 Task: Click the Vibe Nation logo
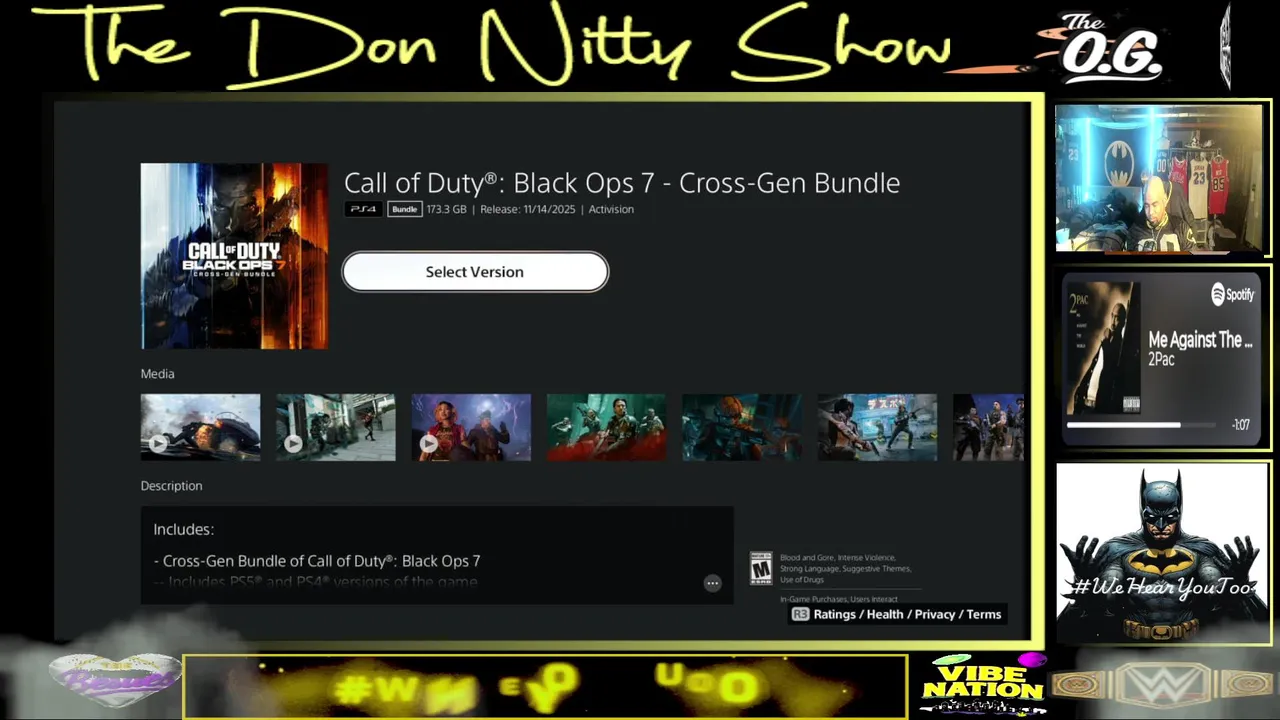tap(983, 685)
